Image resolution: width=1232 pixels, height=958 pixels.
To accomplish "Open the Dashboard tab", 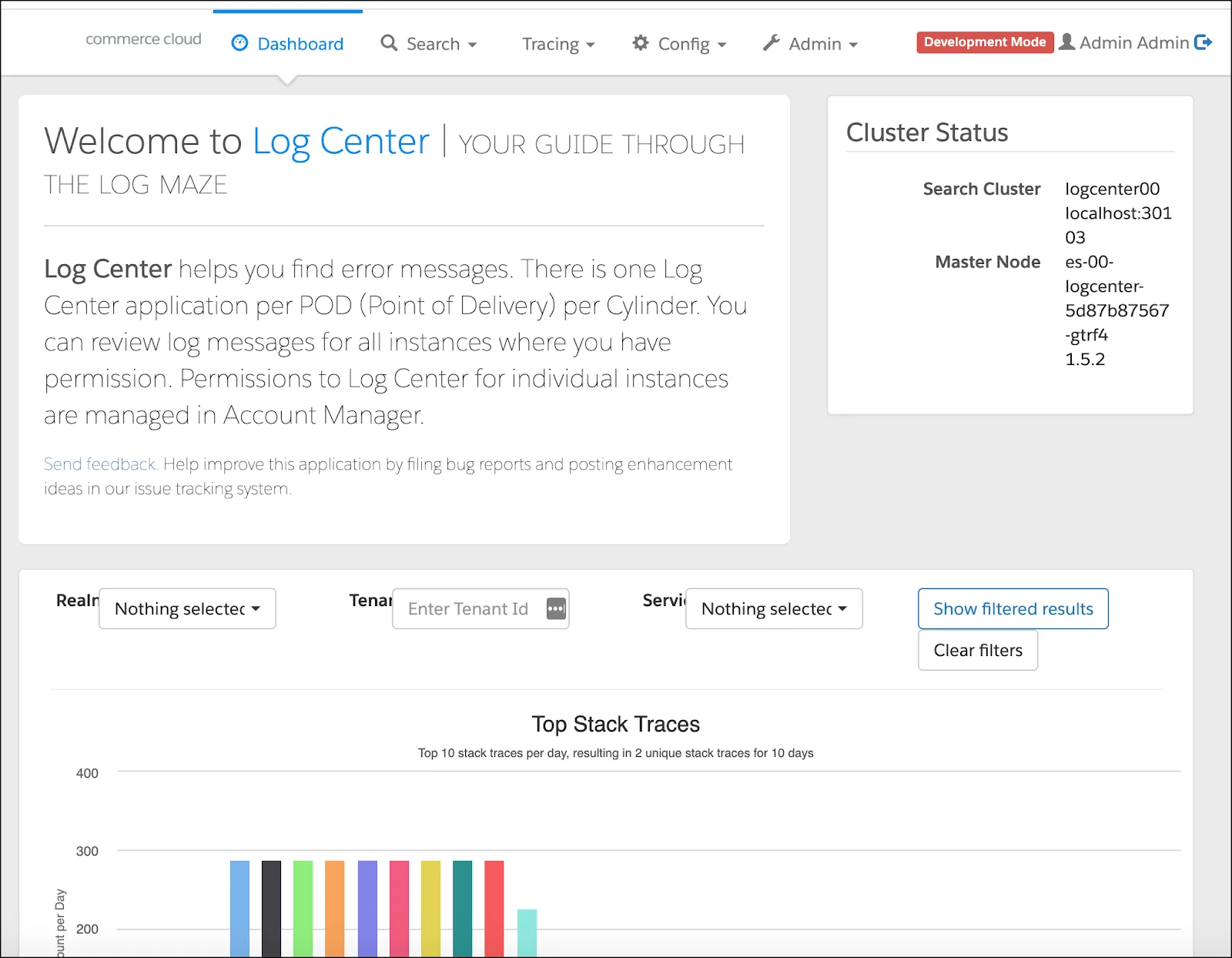I will 287,44.
